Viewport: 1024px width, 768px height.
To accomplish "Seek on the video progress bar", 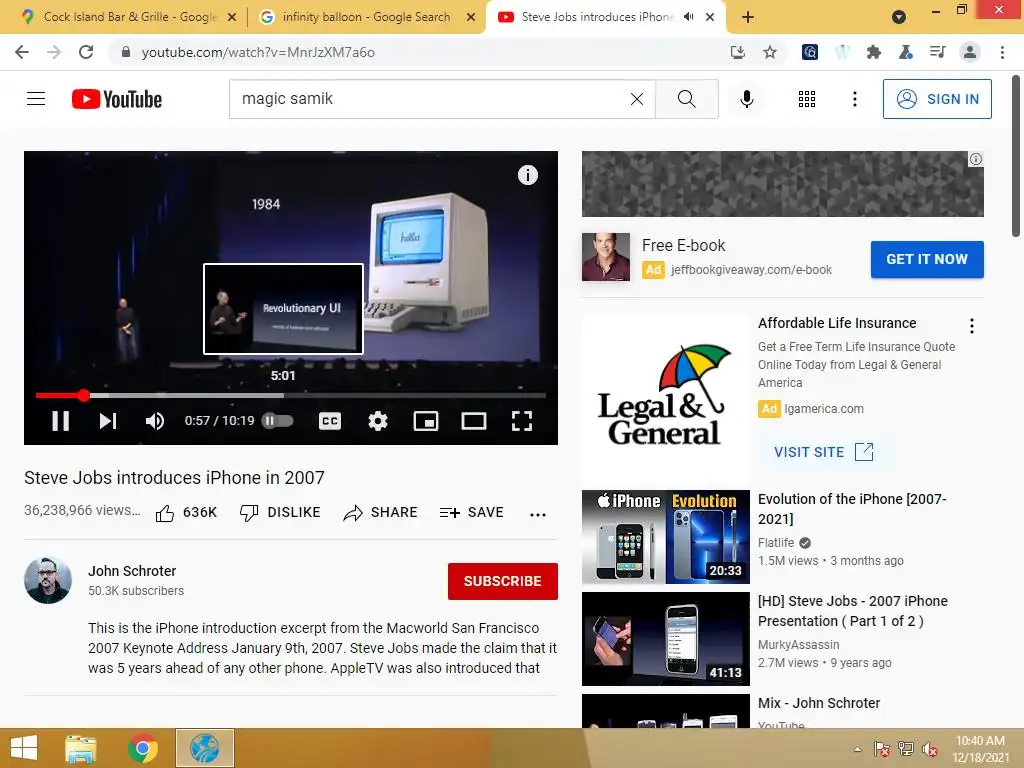I will pyautogui.click(x=291, y=395).
